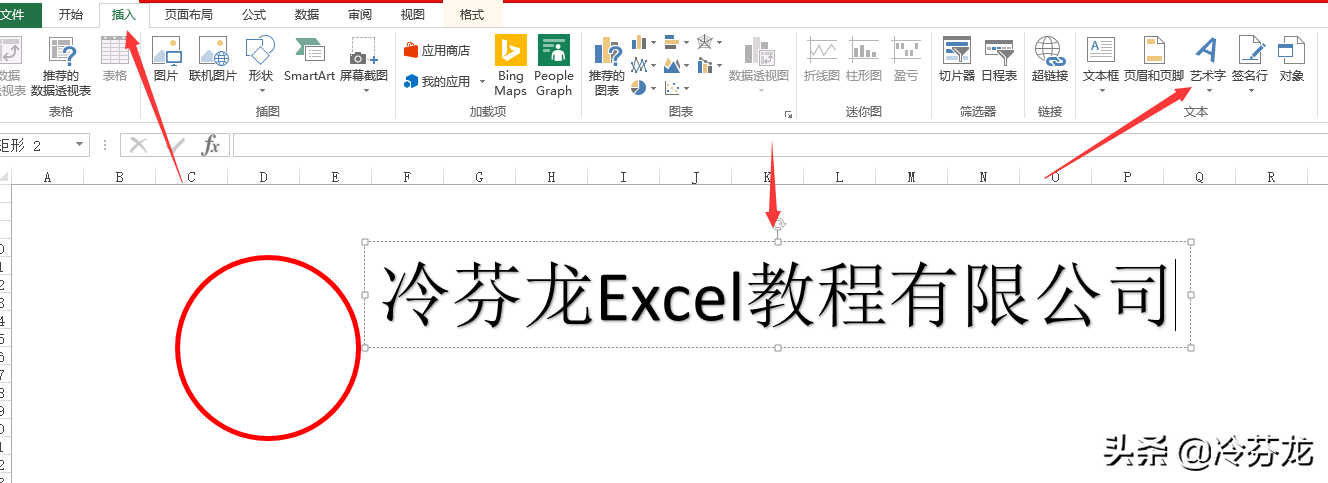
Task: Open the area chart dropdown
Action: (677, 66)
